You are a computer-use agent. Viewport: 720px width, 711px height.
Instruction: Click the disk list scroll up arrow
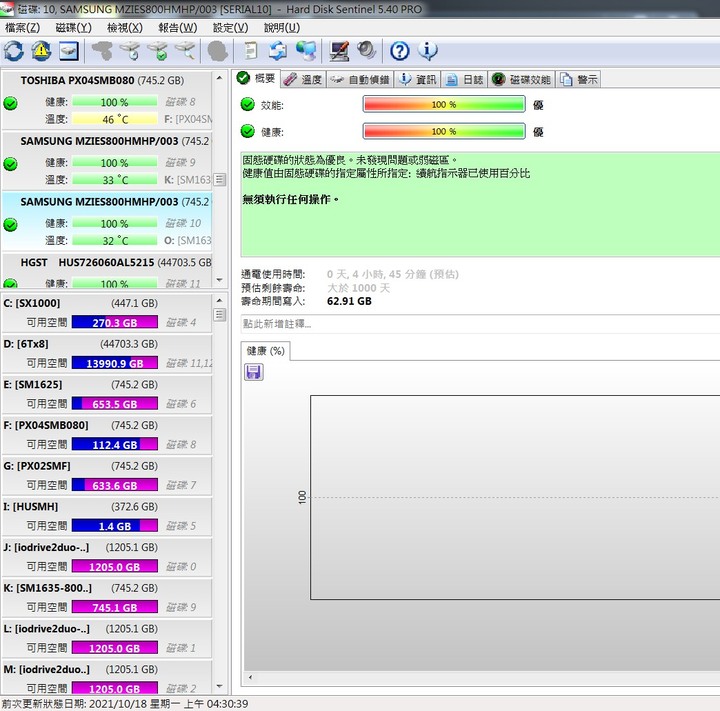pyautogui.click(x=220, y=78)
